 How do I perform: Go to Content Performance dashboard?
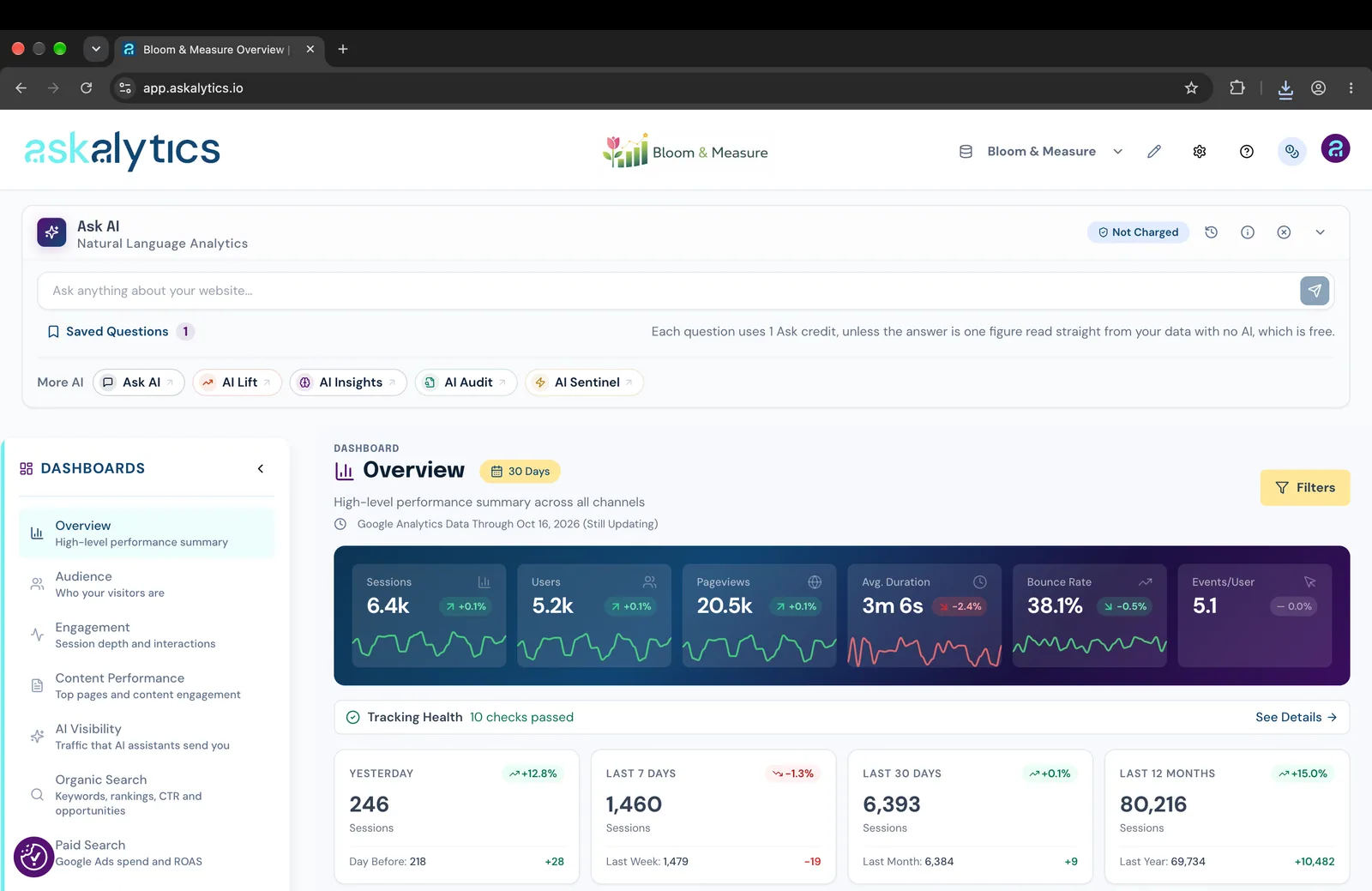(x=147, y=686)
